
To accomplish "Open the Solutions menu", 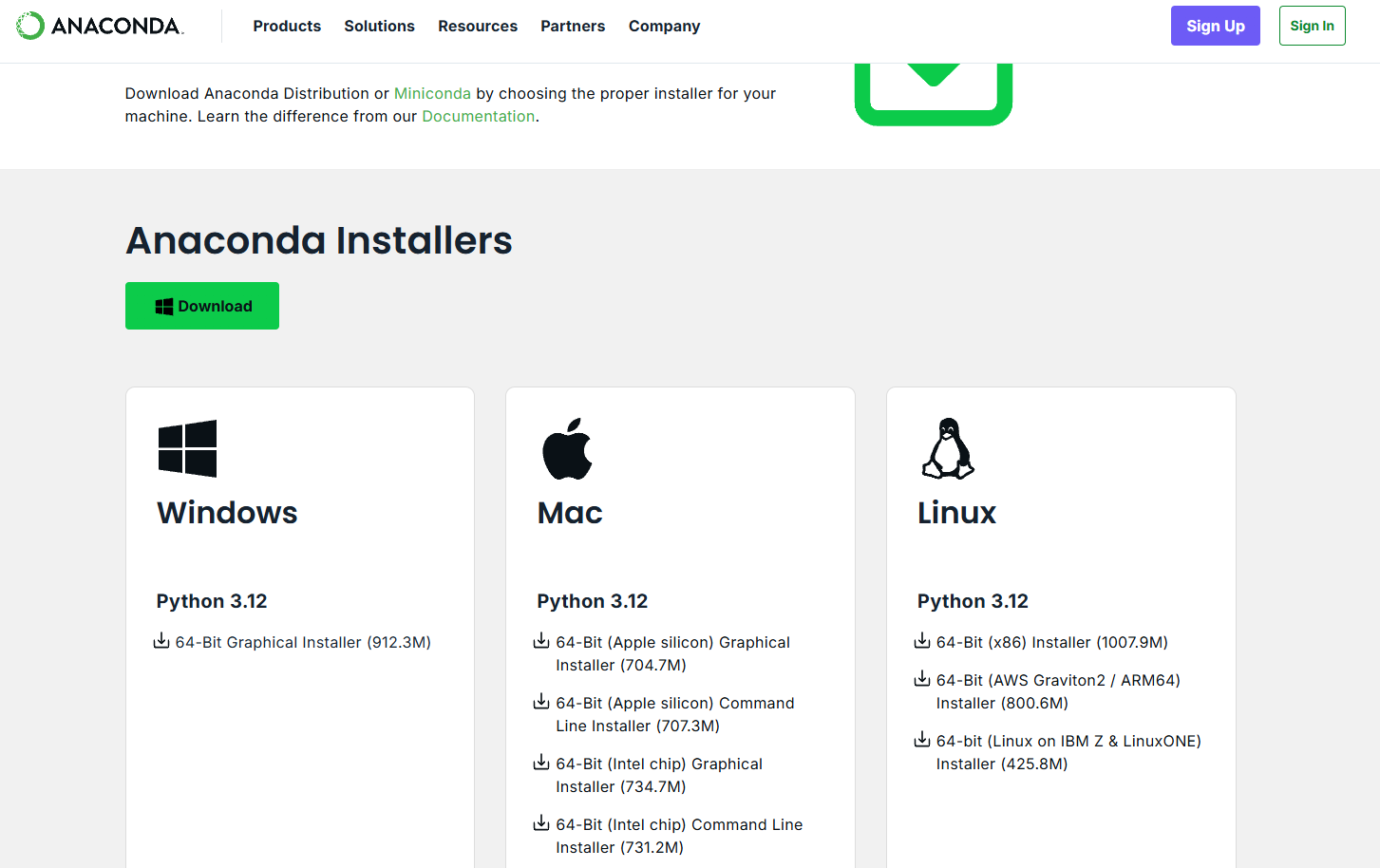I will pyautogui.click(x=379, y=26).
